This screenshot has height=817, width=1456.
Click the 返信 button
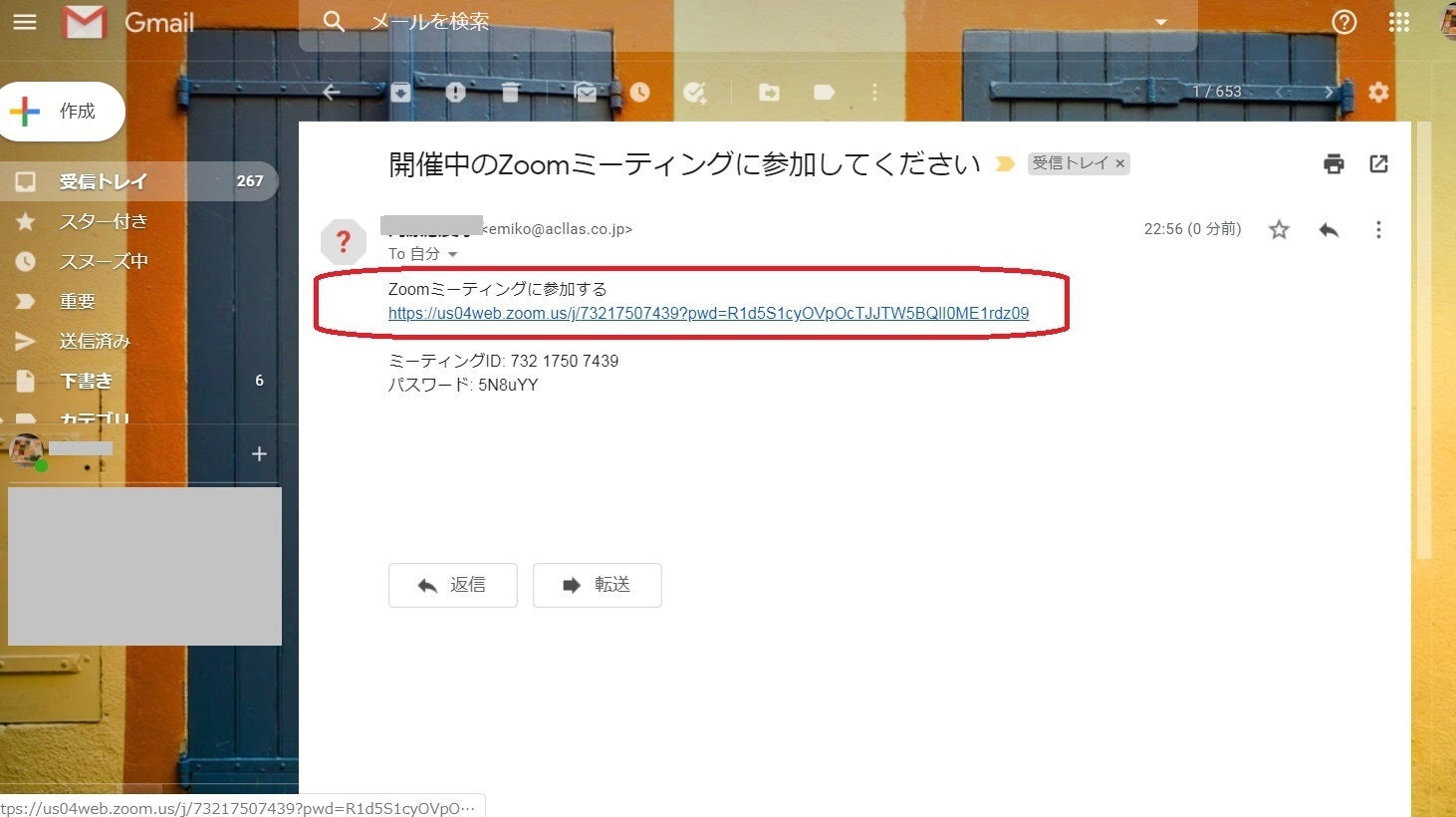coord(453,585)
